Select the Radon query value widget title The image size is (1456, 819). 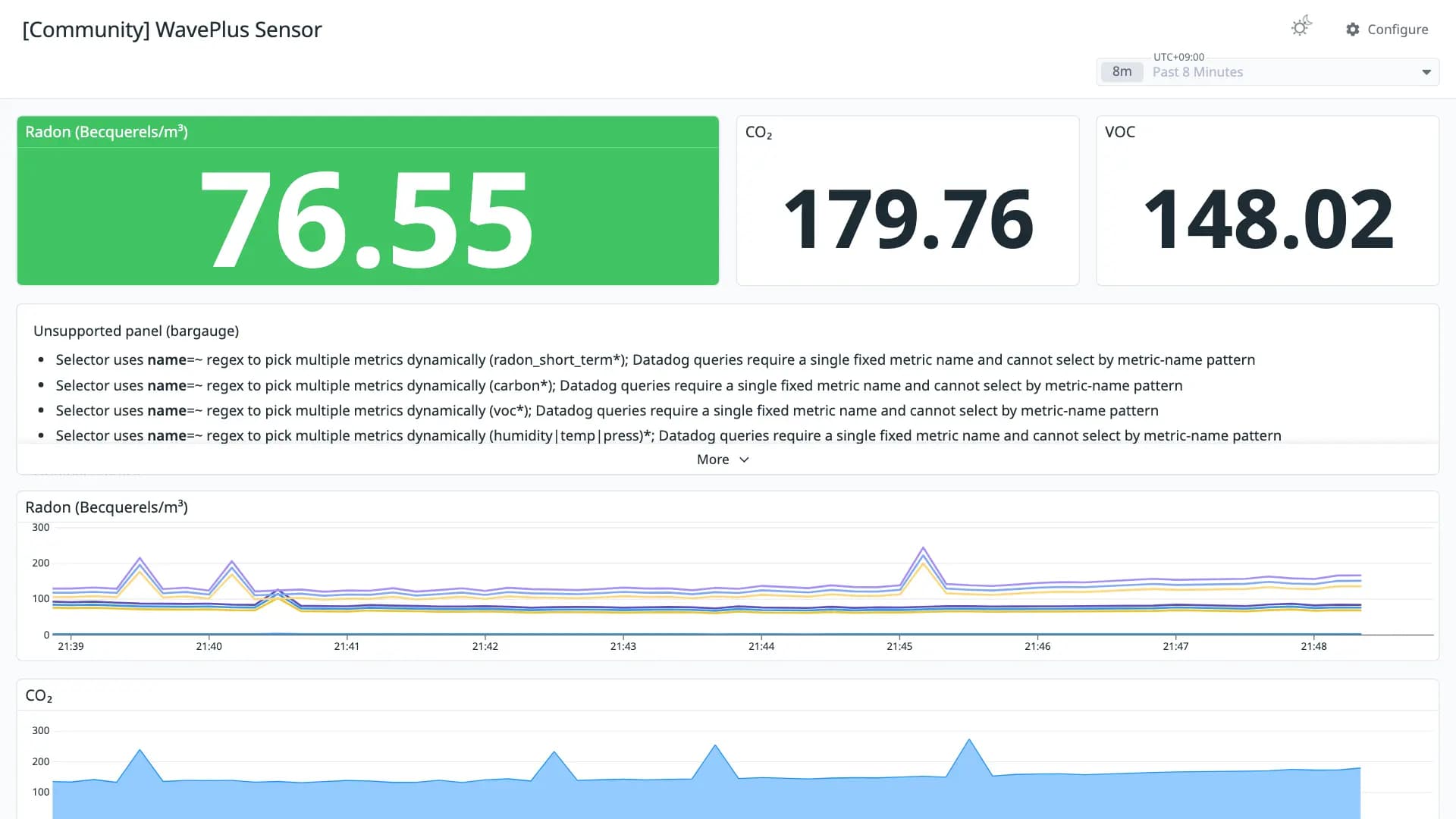pos(106,132)
